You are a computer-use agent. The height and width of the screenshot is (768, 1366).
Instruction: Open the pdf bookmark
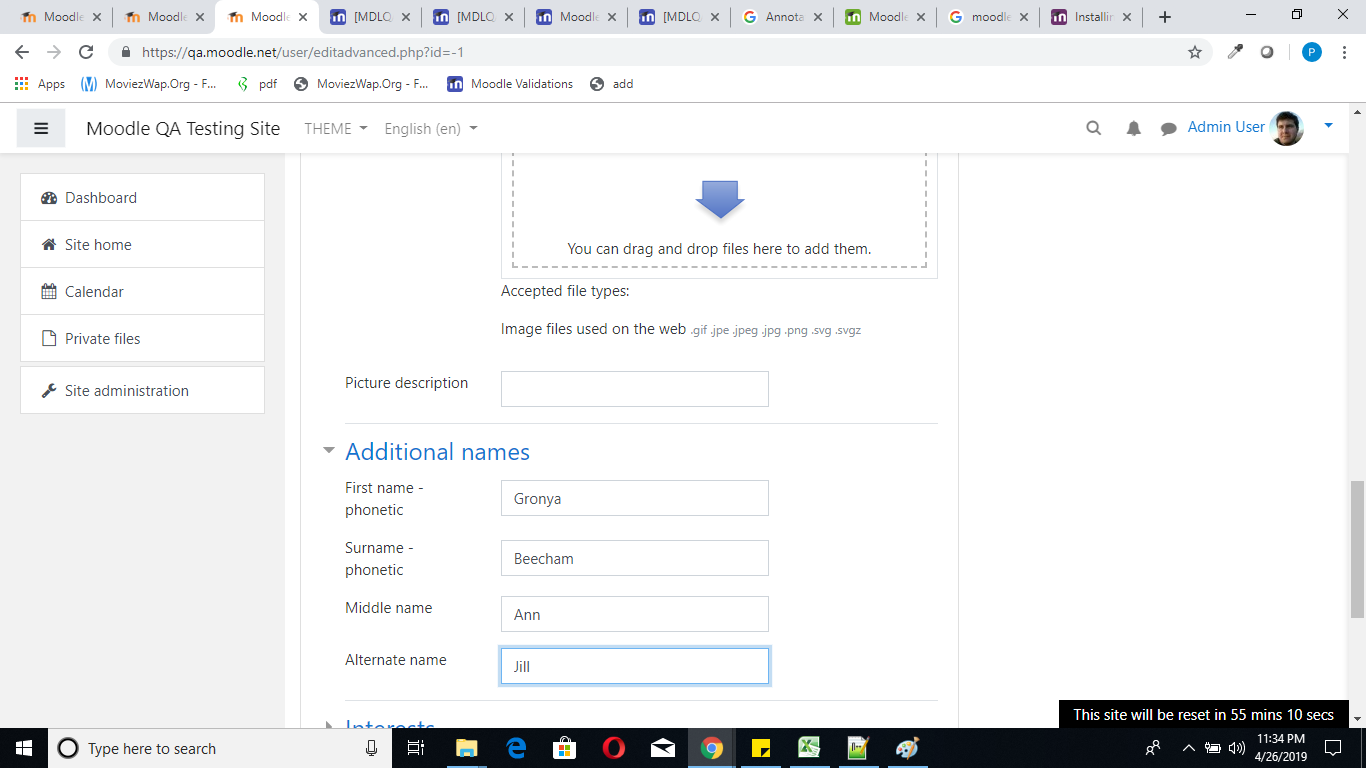pyautogui.click(x=256, y=84)
